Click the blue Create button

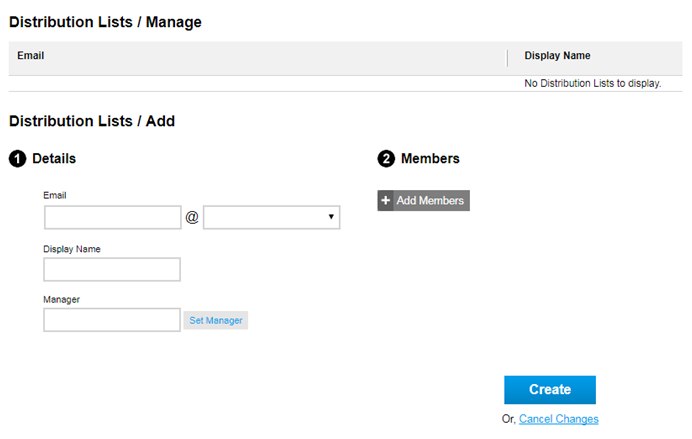coord(549,390)
